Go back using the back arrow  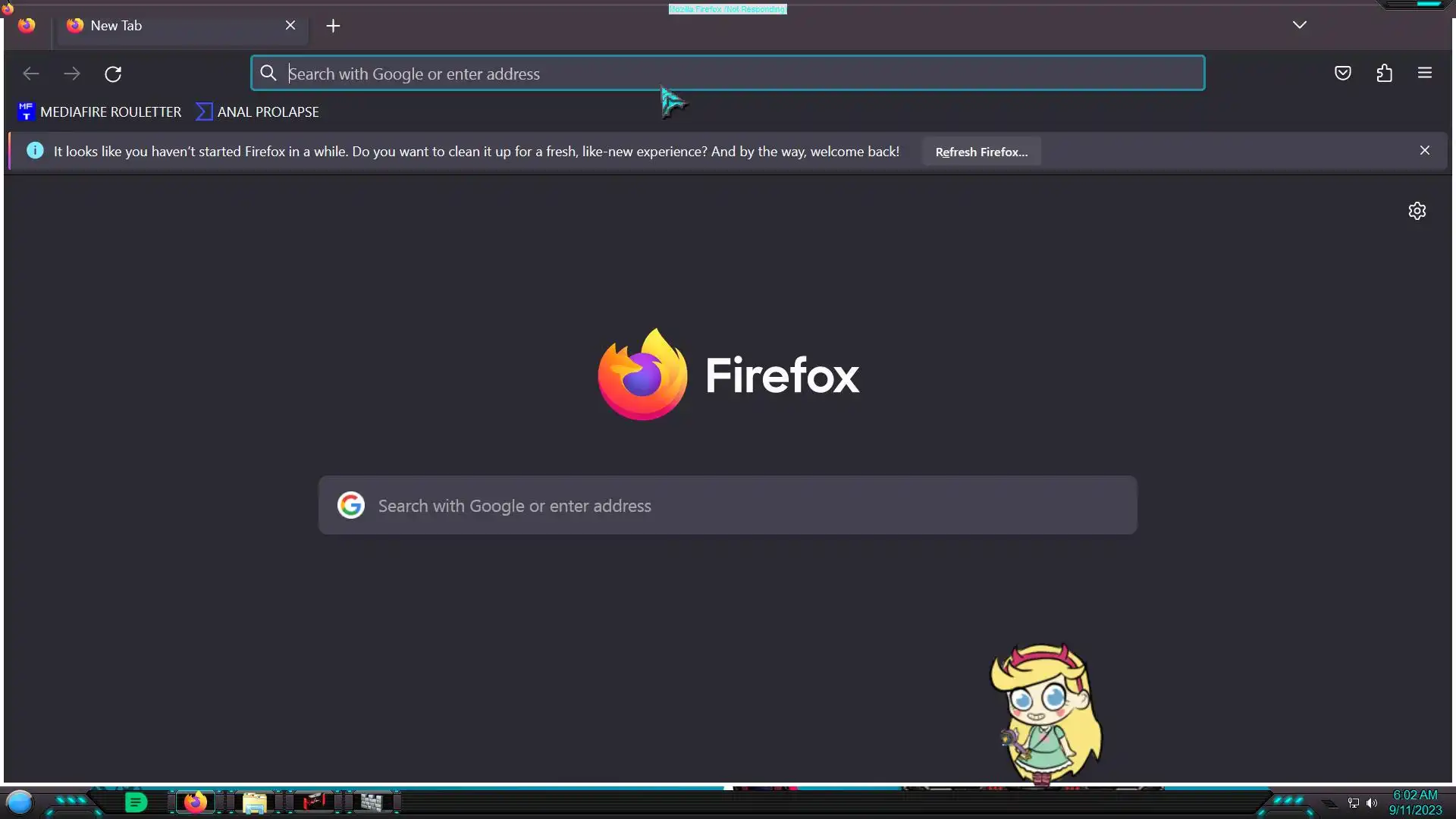tap(31, 74)
